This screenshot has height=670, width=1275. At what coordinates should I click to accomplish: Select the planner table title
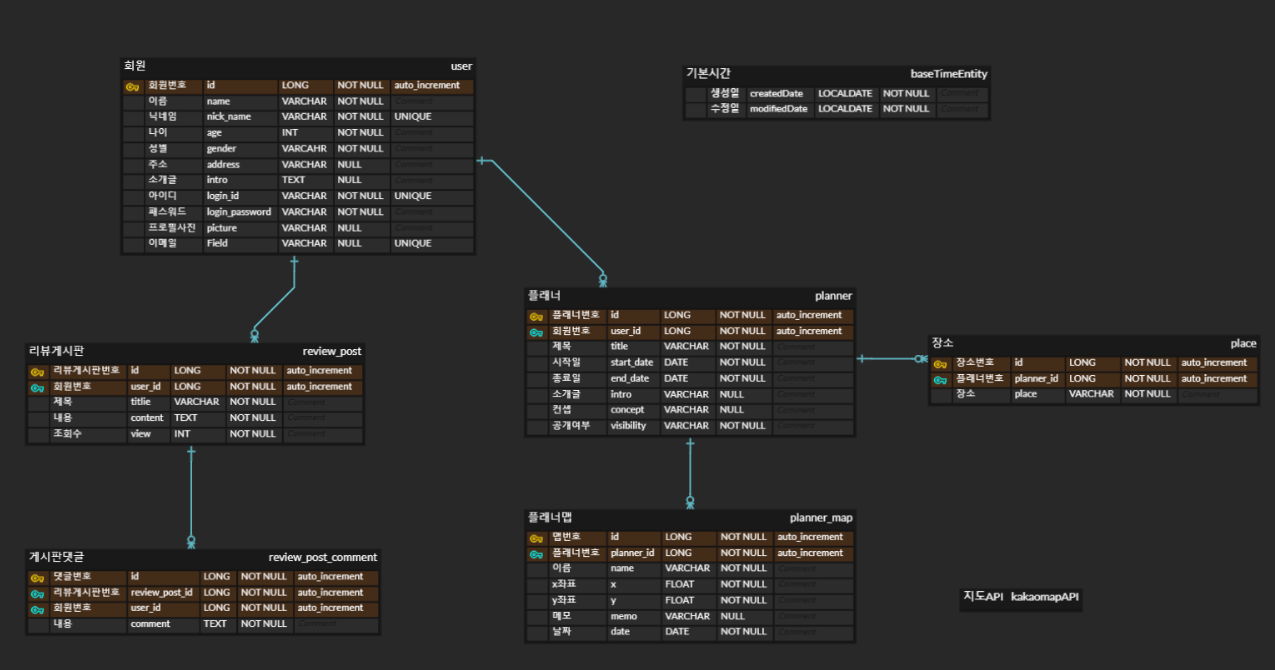click(x=834, y=296)
